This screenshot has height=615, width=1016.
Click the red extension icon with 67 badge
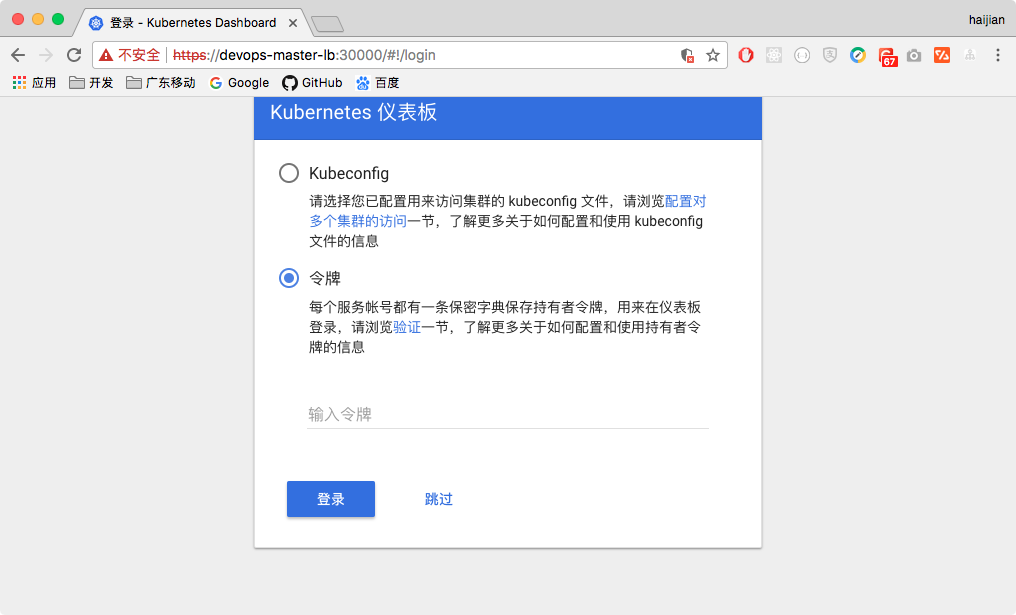point(888,56)
